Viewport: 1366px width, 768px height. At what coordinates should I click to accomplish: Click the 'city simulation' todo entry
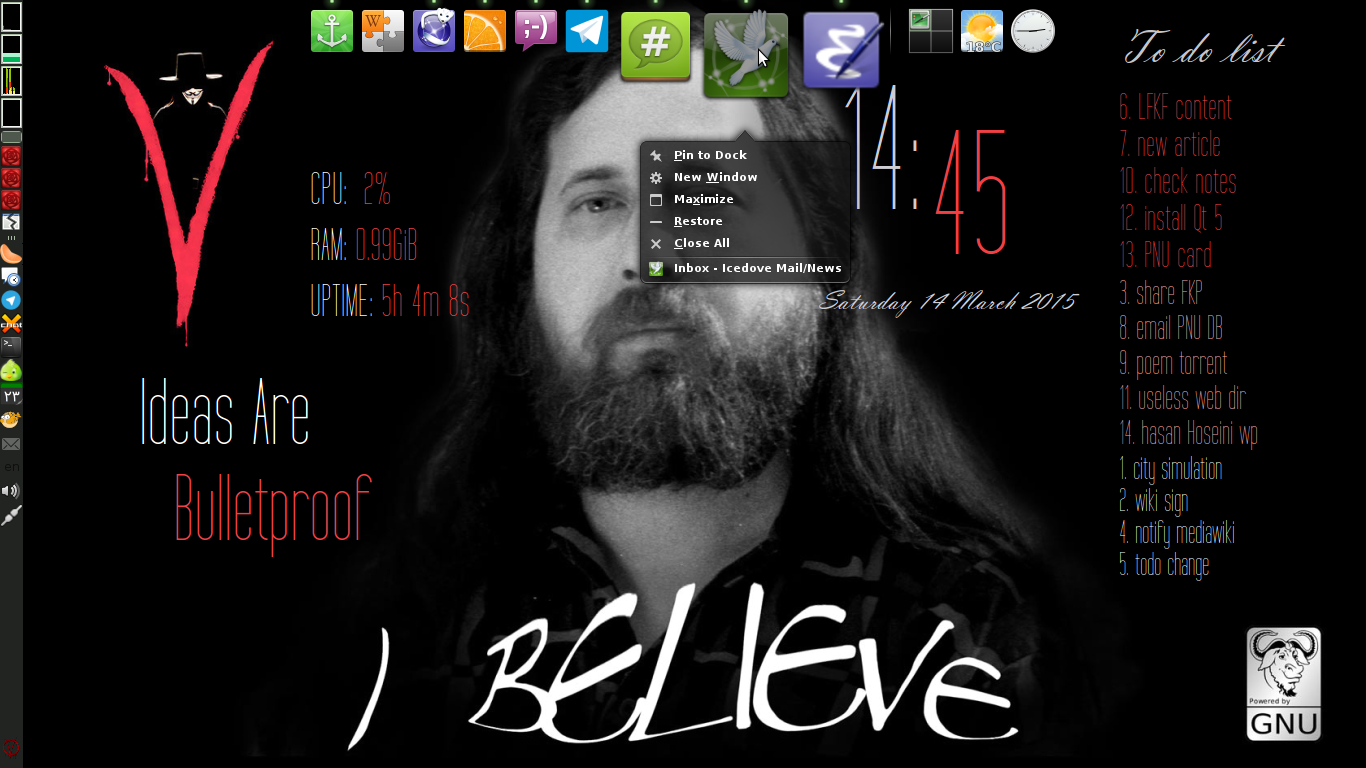[x=1170, y=468]
